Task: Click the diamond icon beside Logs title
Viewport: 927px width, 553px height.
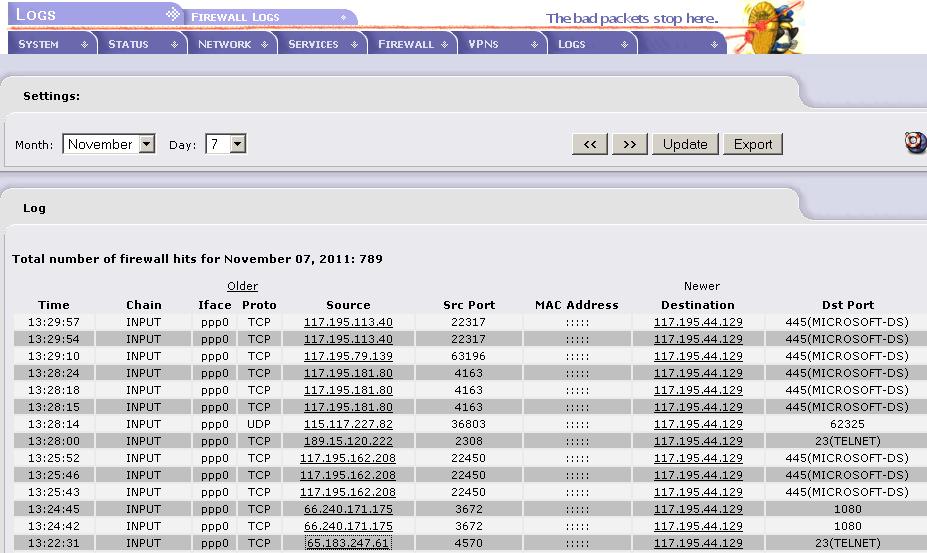Action: point(173,15)
